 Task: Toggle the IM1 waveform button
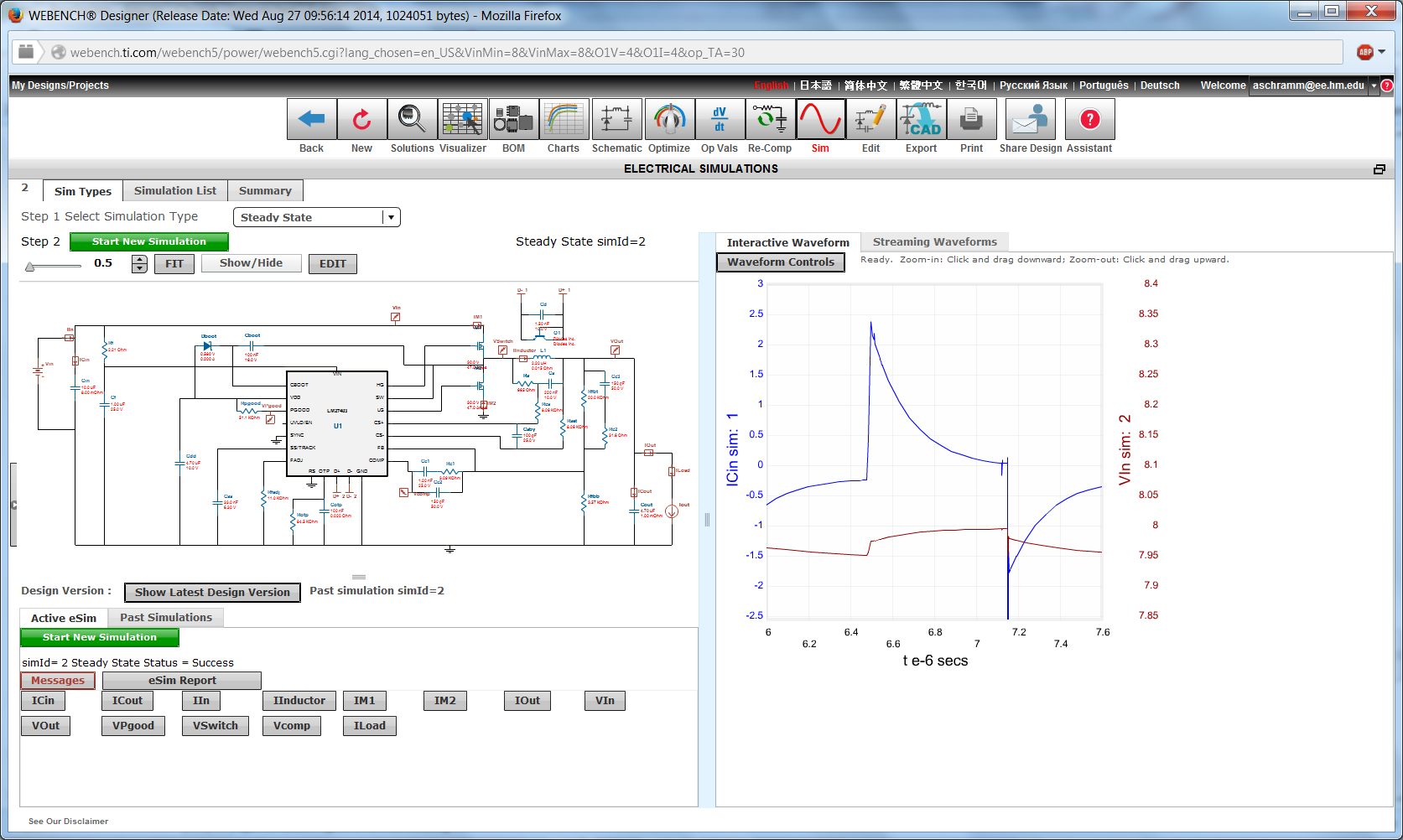[365, 701]
